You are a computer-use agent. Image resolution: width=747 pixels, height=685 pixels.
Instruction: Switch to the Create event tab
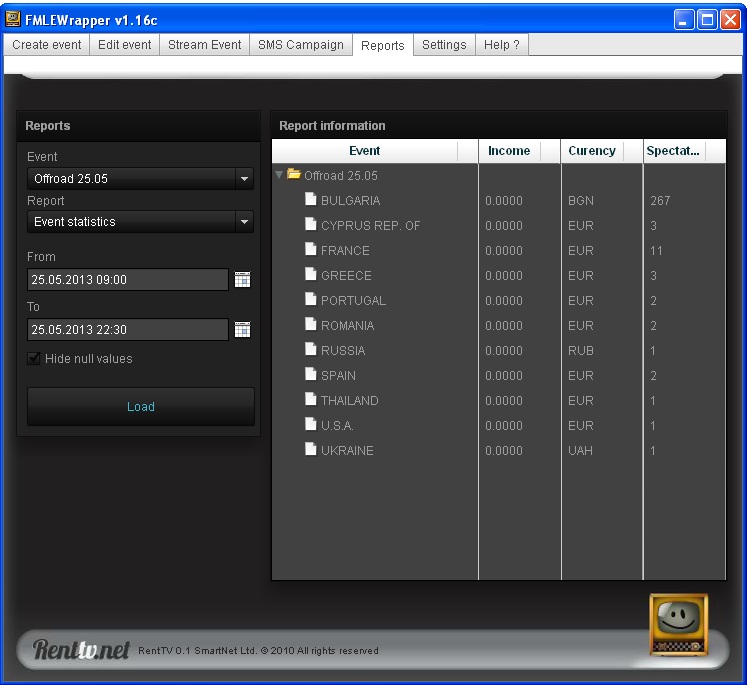pyautogui.click(x=47, y=45)
